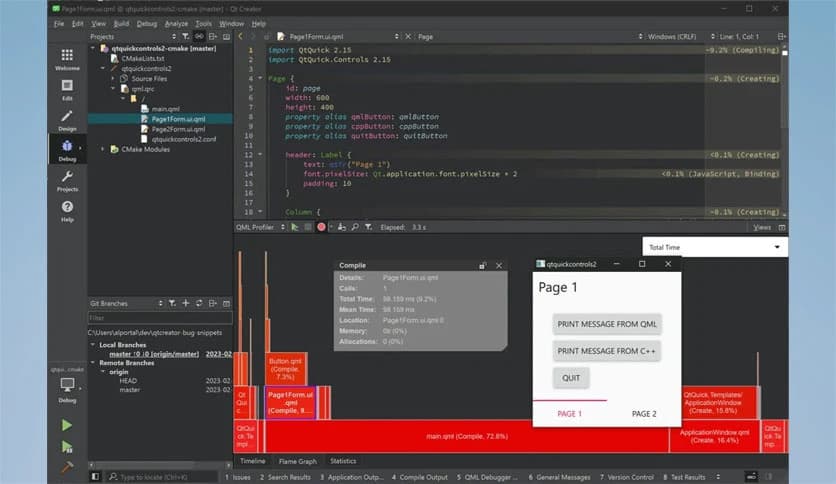Image resolution: width=836 pixels, height=484 pixels.
Task: Open Git Branches panel type dropdown
Action: click(x=126, y=303)
